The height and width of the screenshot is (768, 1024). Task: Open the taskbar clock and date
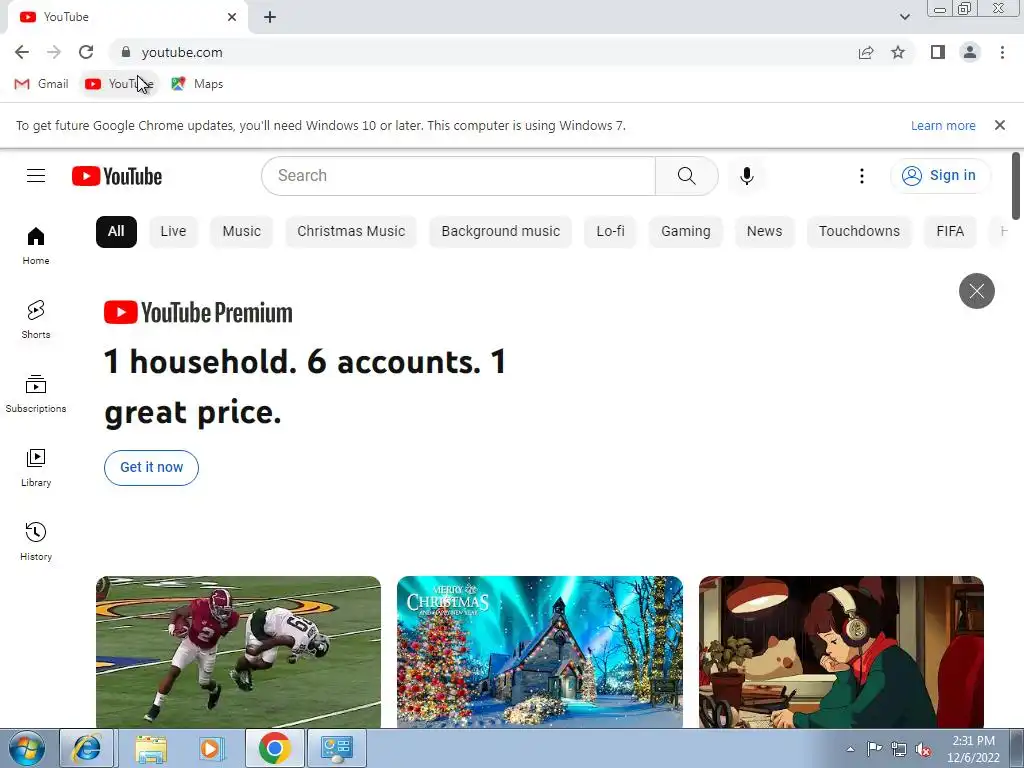click(973, 749)
